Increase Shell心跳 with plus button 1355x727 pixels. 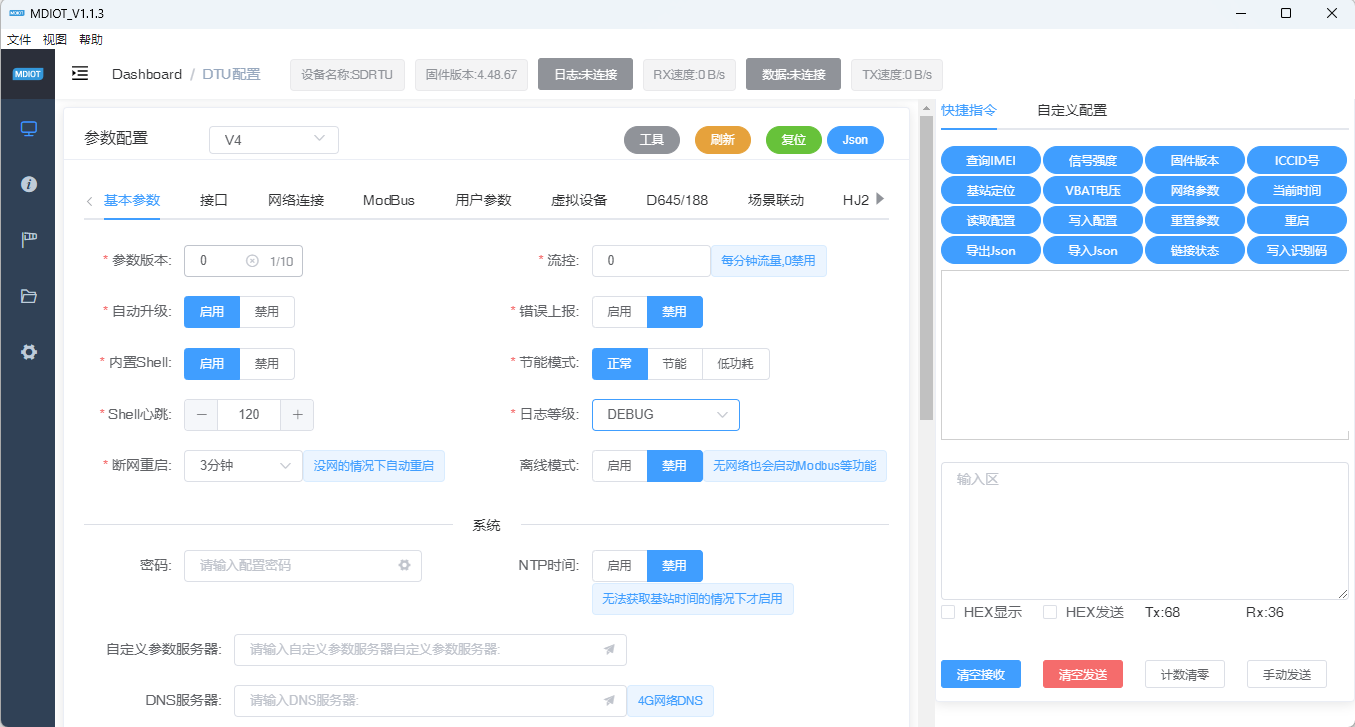click(297, 414)
